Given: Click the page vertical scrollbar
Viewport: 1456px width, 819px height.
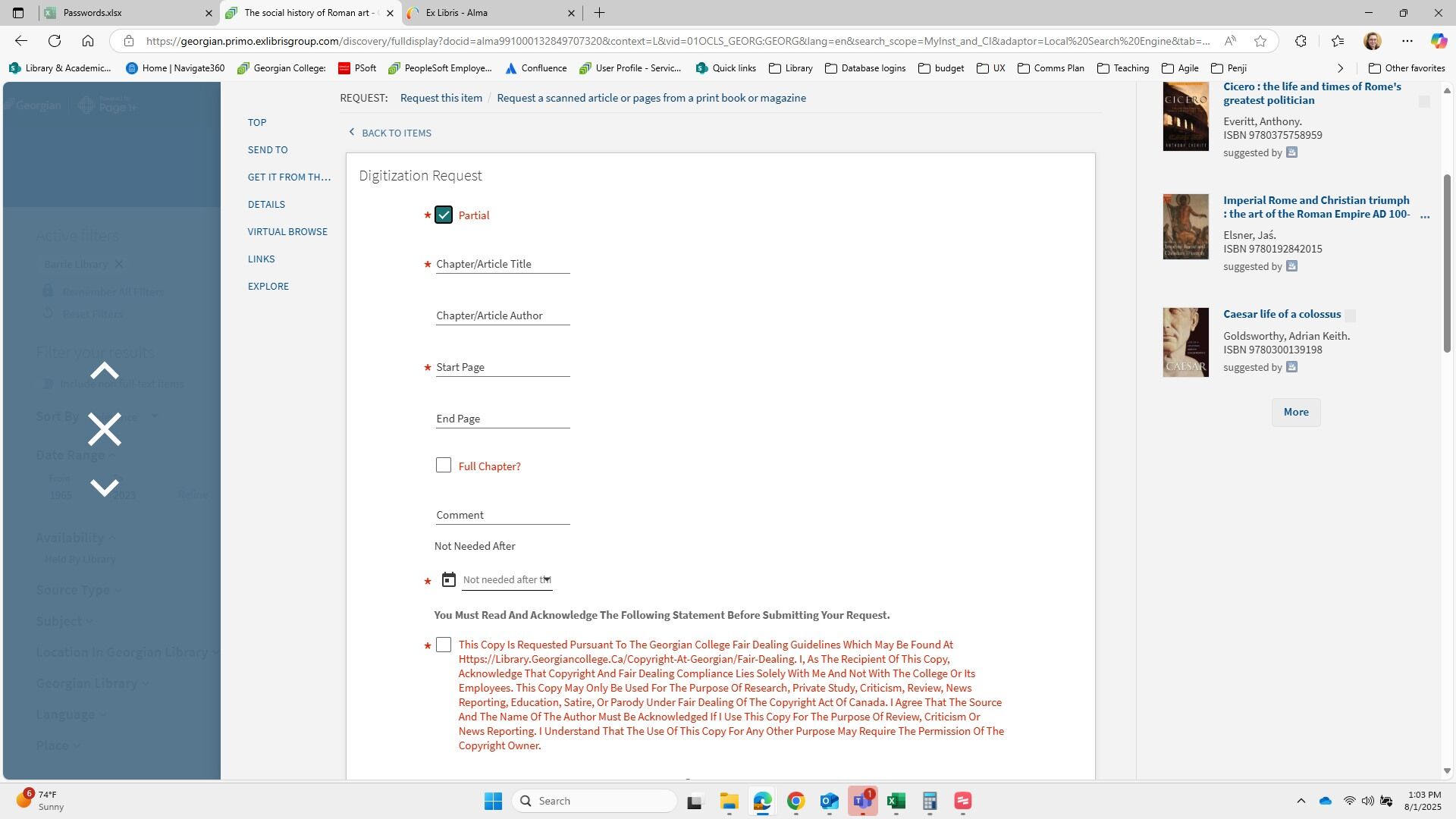Looking at the screenshot, I should [x=1447, y=263].
